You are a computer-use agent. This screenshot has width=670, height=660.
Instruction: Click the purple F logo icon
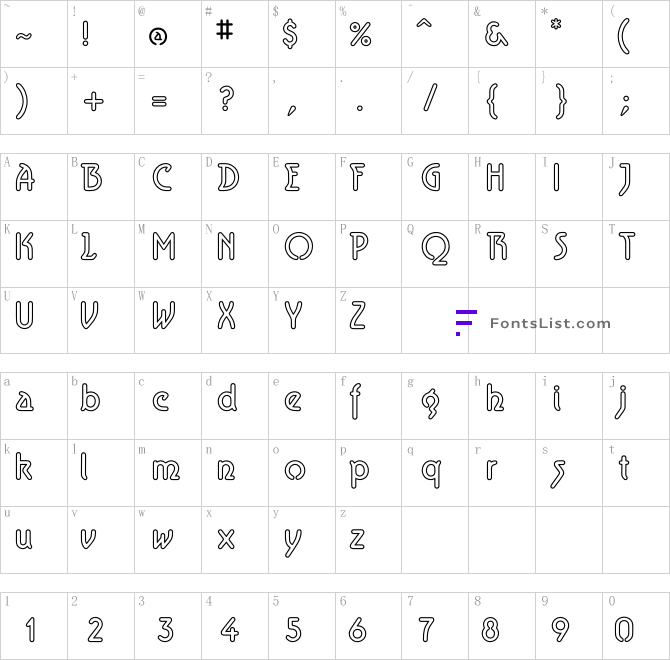point(466,323)
